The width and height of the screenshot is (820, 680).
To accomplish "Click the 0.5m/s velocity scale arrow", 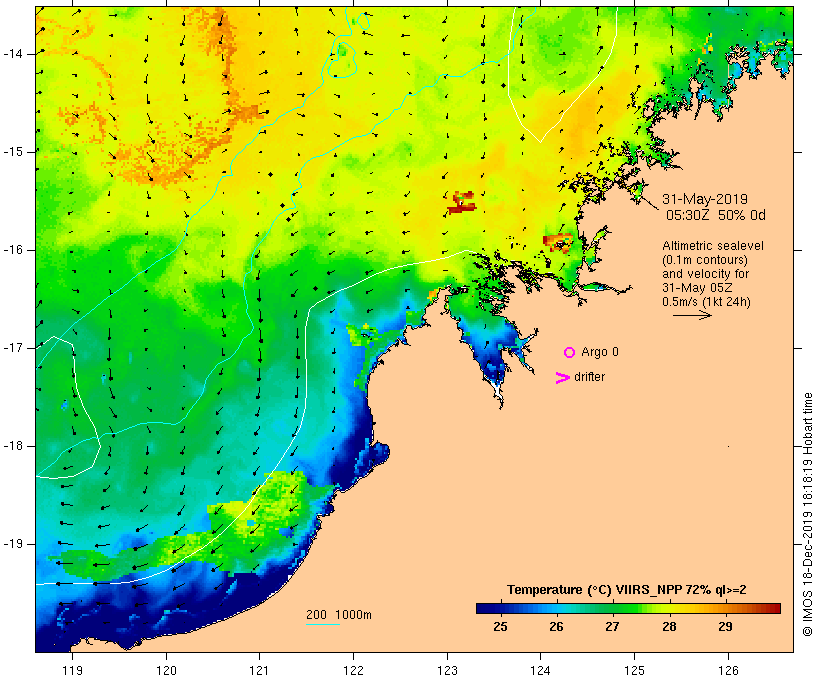I will pos(692,315).
